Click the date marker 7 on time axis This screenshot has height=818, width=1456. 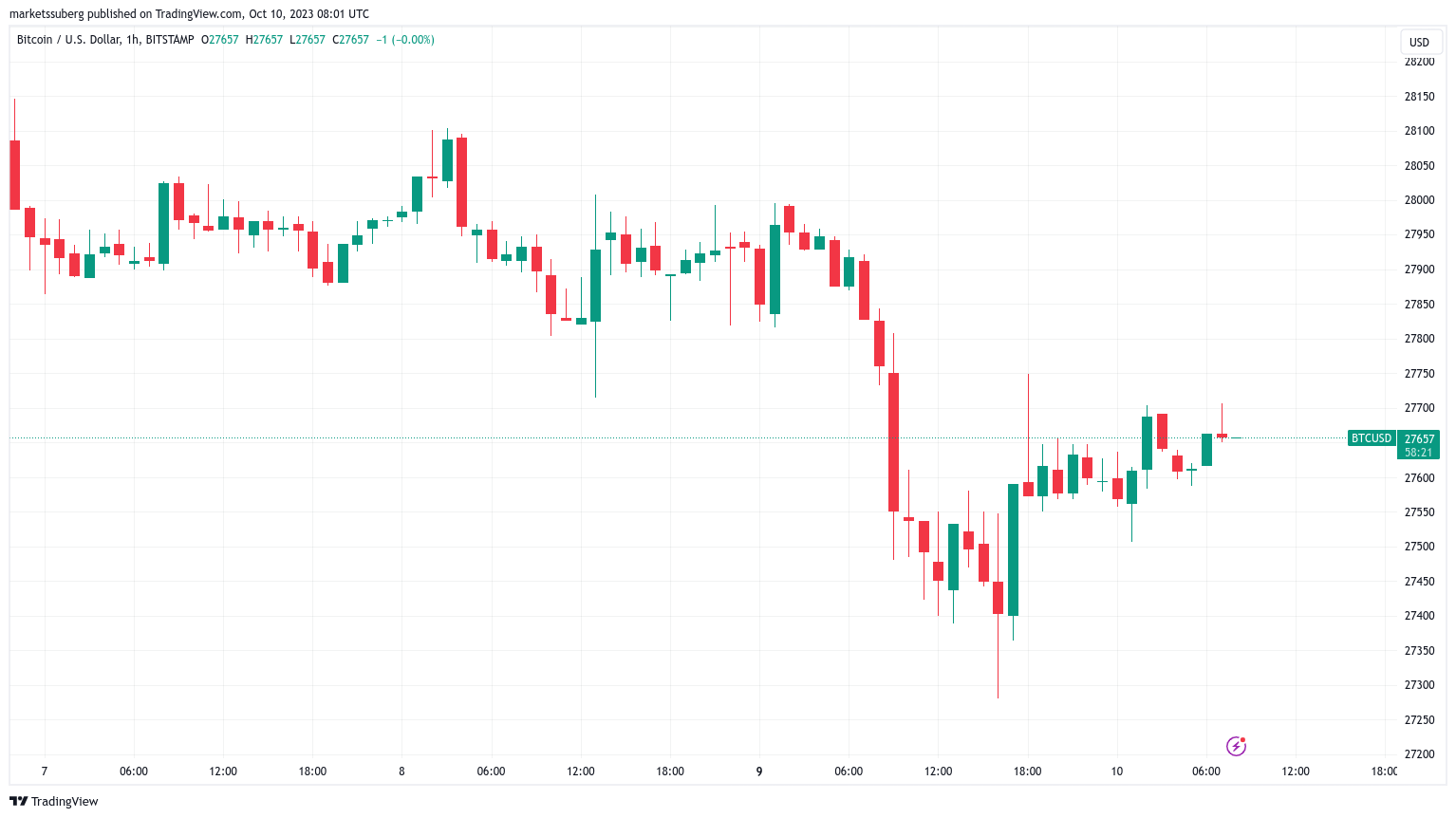click(45, 772)
